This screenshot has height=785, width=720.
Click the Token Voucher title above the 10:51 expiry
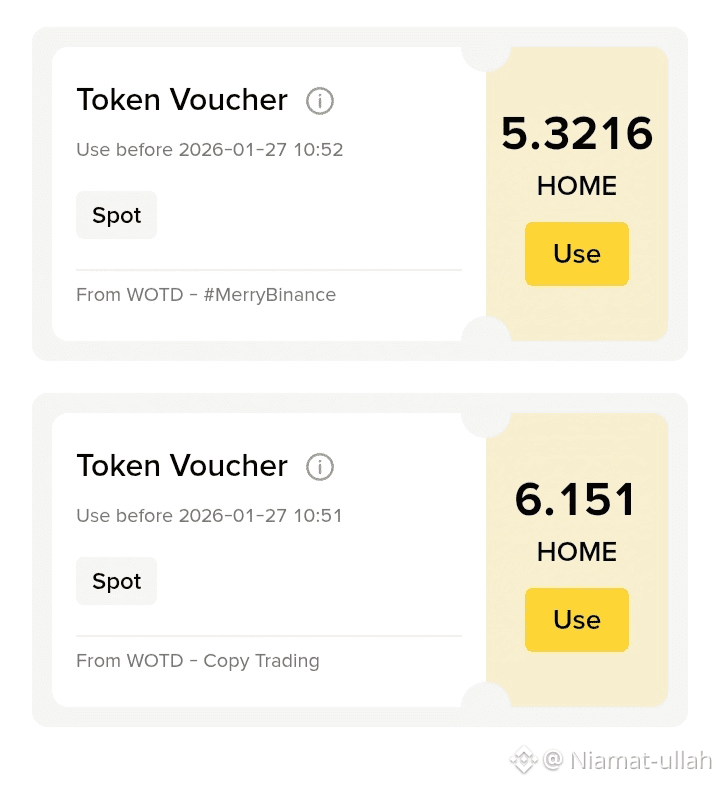182,466
